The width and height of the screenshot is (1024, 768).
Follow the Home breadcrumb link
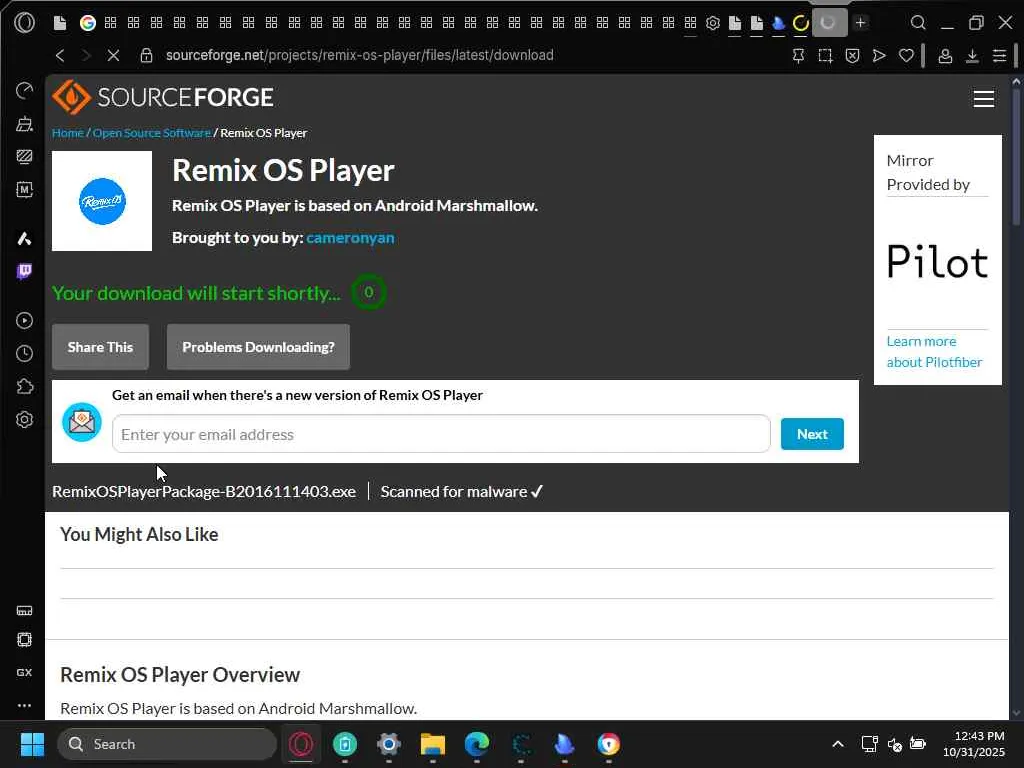(x=68, y=133)
